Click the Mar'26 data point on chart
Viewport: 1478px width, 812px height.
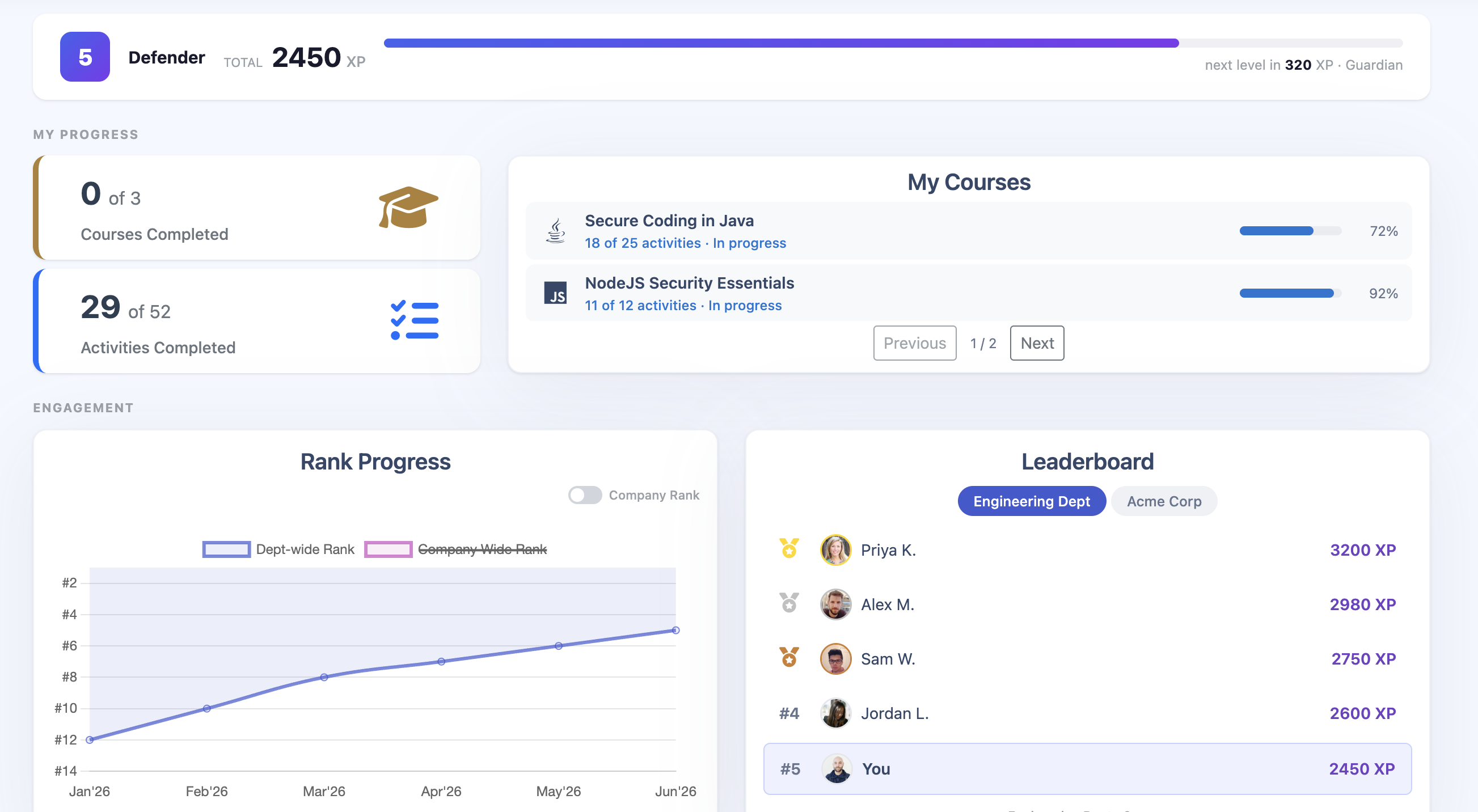324,677
